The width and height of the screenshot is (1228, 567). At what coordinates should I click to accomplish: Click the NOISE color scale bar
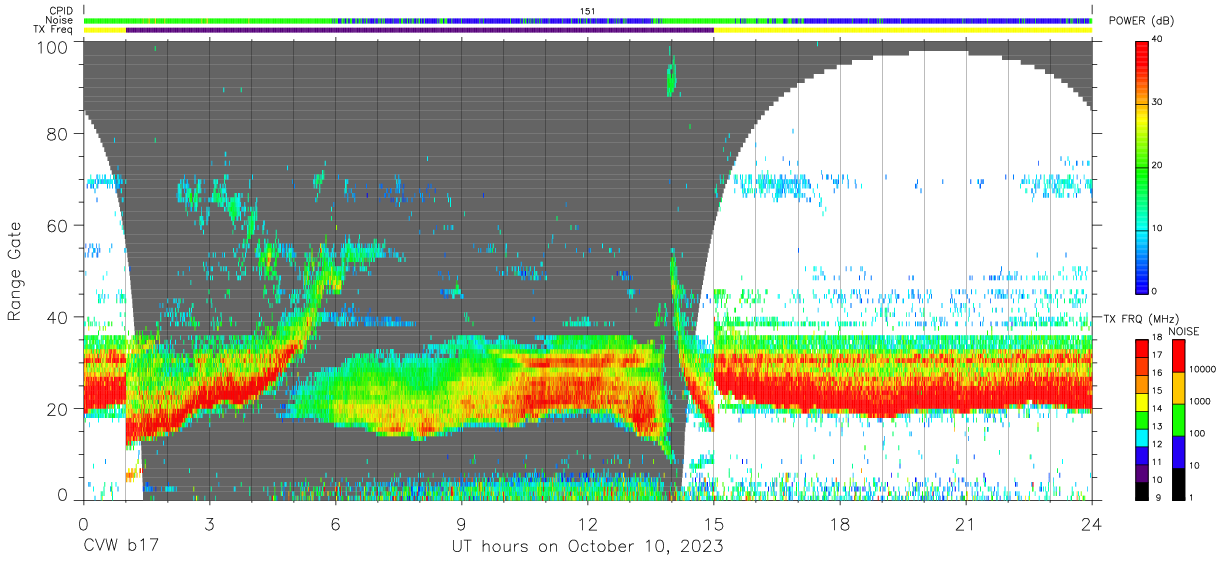(1180, 419)
